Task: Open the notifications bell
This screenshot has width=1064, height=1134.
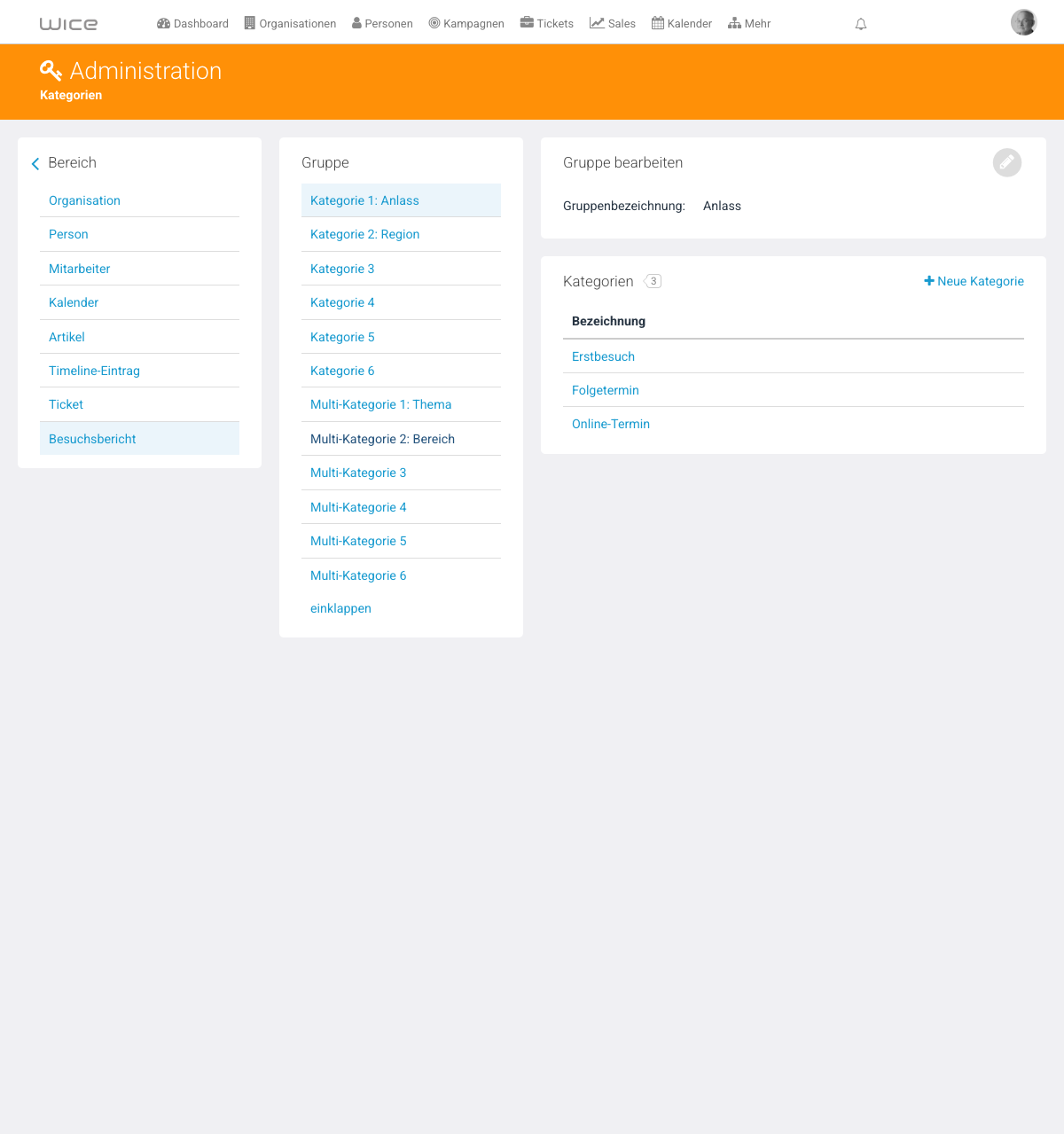Action: 861,24
